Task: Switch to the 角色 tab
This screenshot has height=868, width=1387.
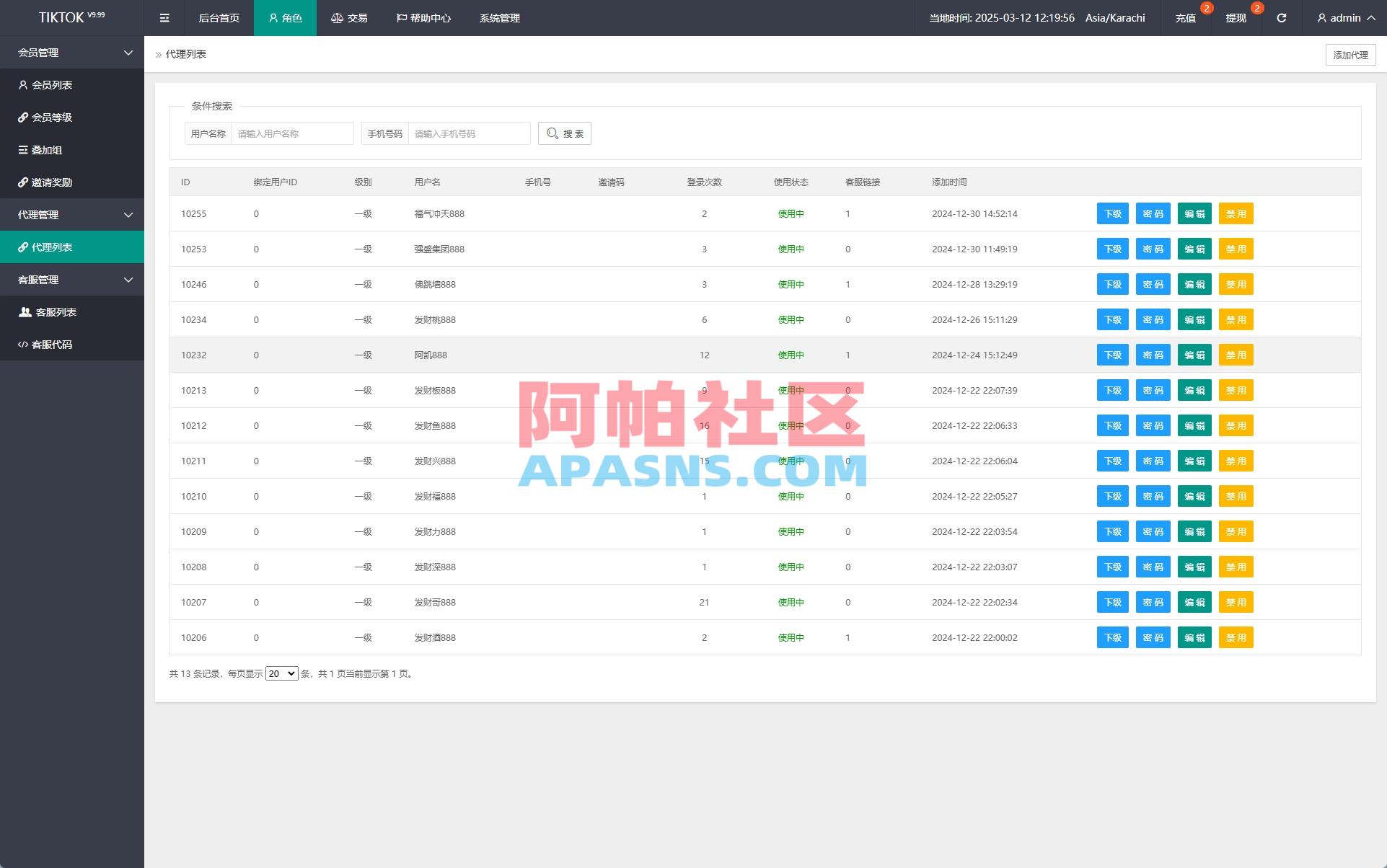Action: tap(285, 18)
